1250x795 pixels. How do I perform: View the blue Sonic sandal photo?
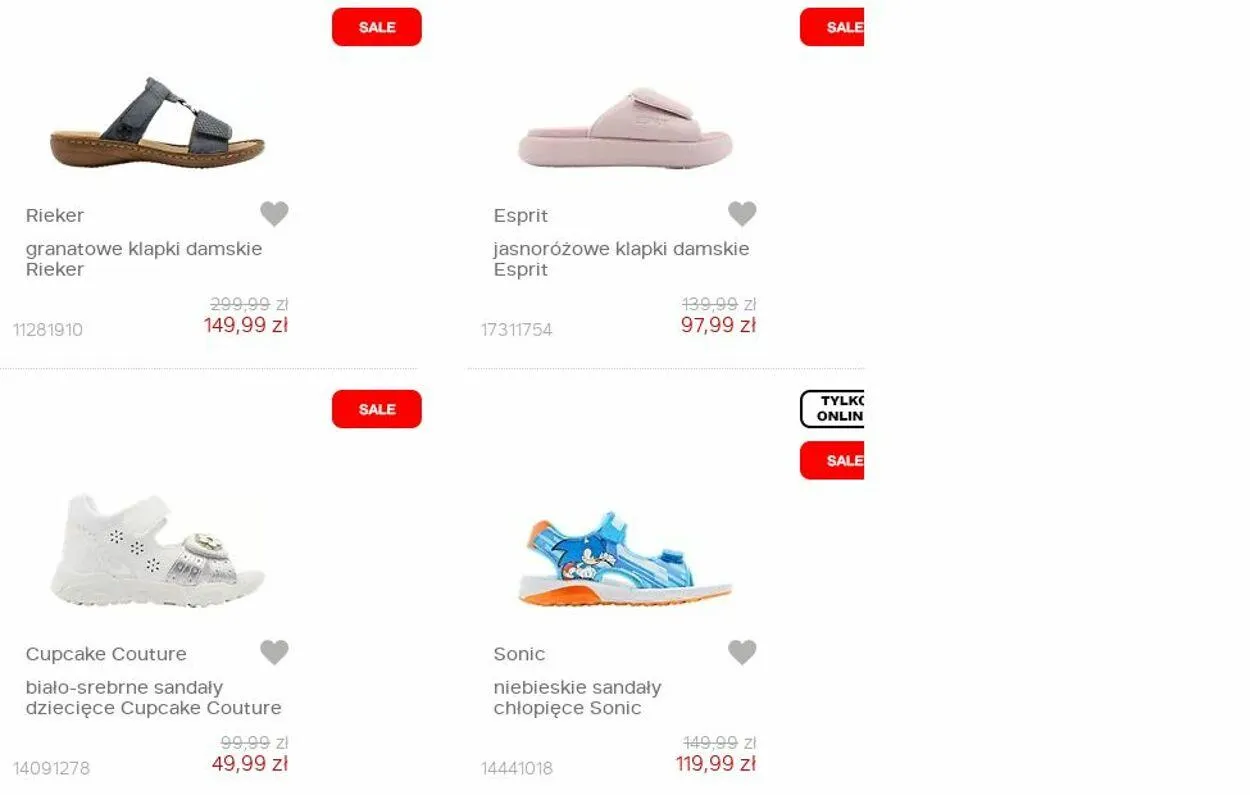coord(626,558)
